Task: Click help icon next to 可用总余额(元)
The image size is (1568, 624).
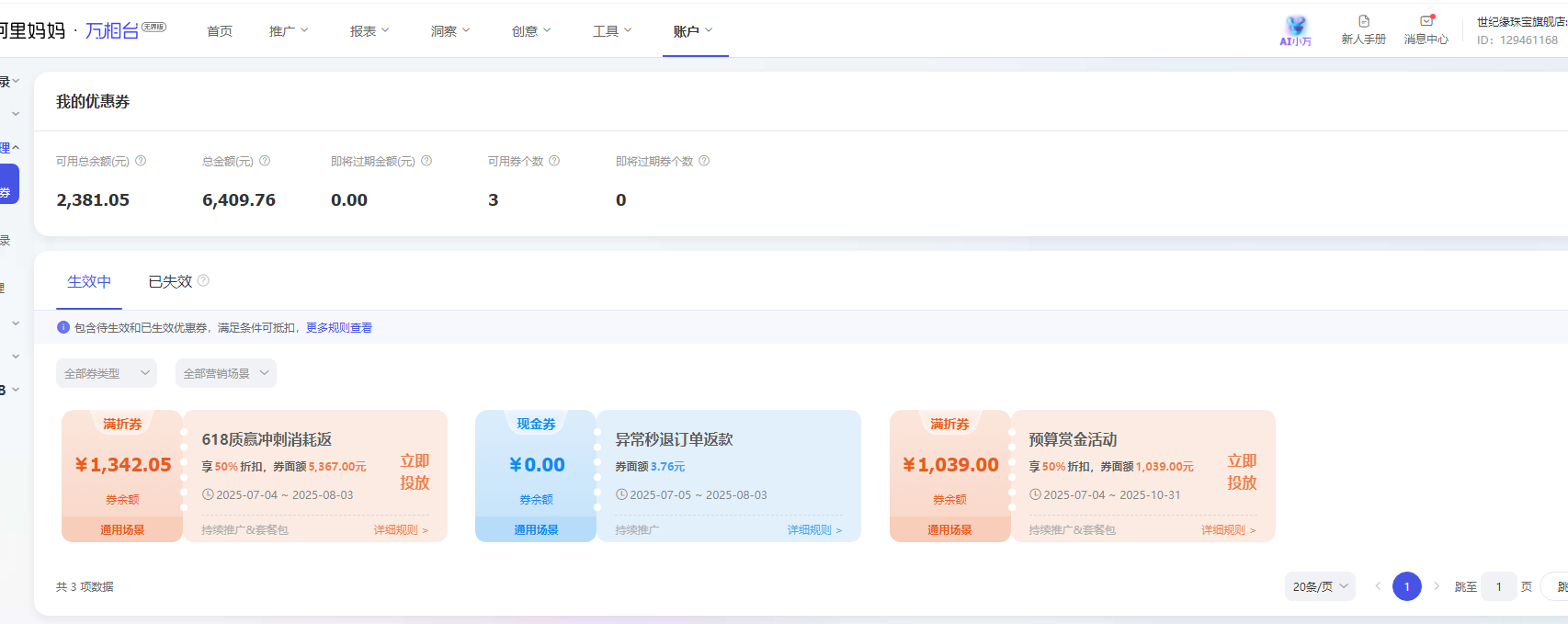Action: [141, 161]
